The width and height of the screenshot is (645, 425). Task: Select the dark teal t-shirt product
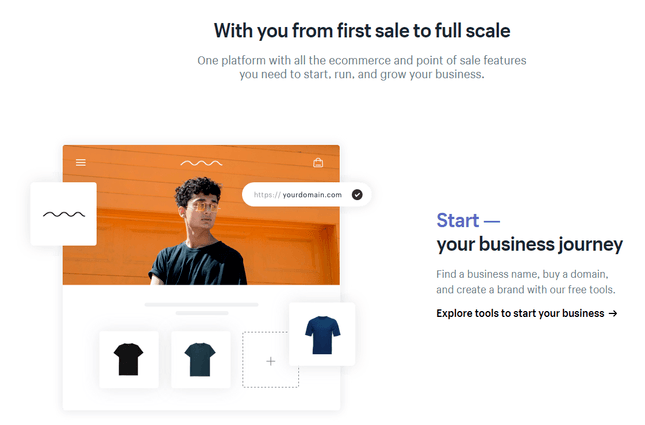tap(200, 358)
